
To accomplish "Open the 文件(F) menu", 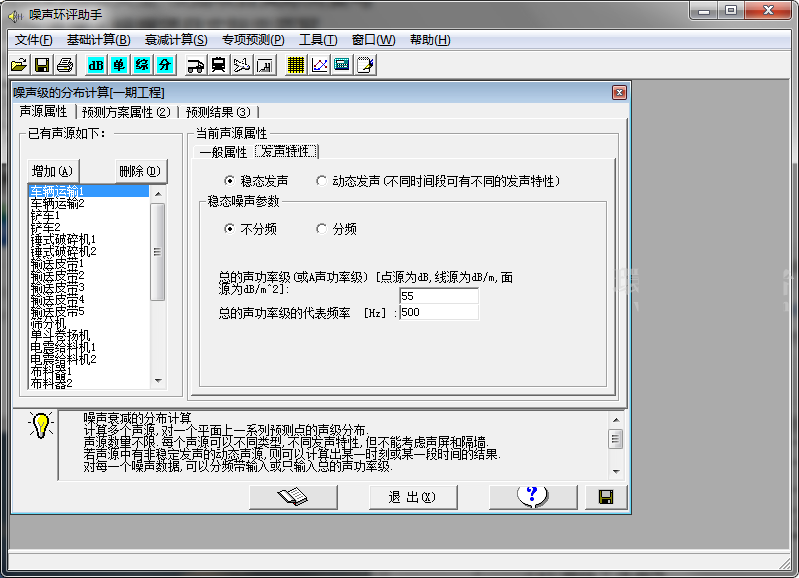I will (33, 40).
